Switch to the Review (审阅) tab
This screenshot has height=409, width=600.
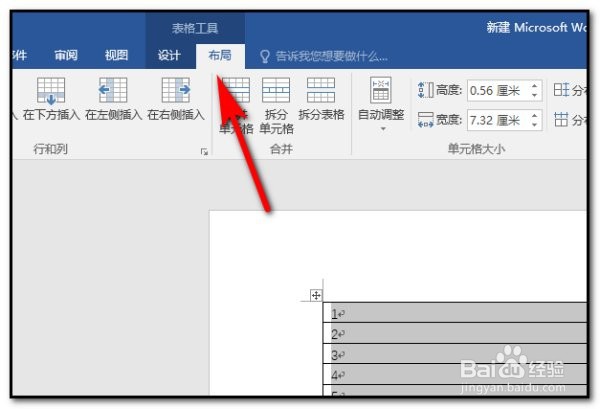(x=66, y=55)
